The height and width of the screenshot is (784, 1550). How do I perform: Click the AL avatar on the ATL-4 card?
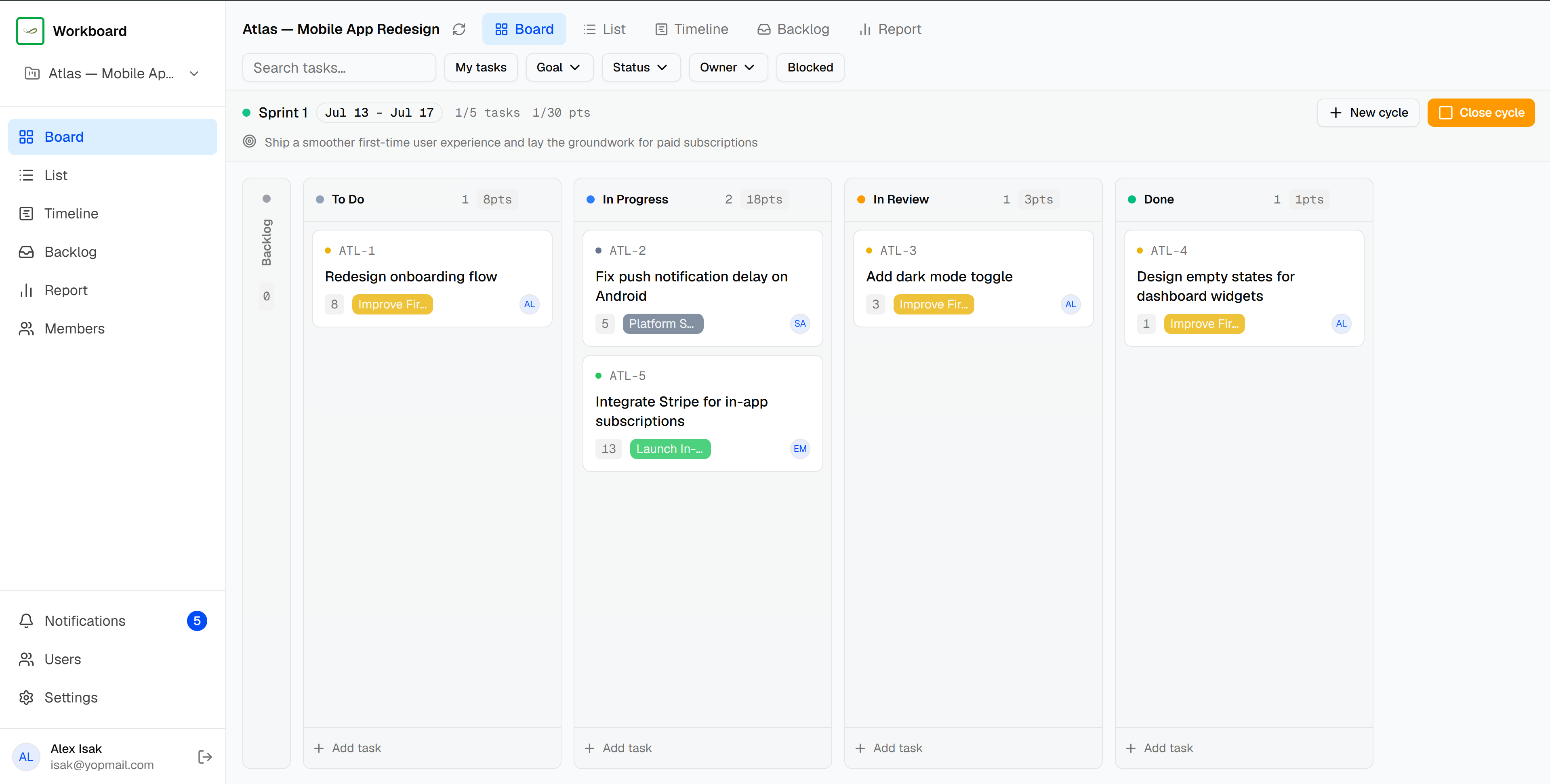(1341, 323)
